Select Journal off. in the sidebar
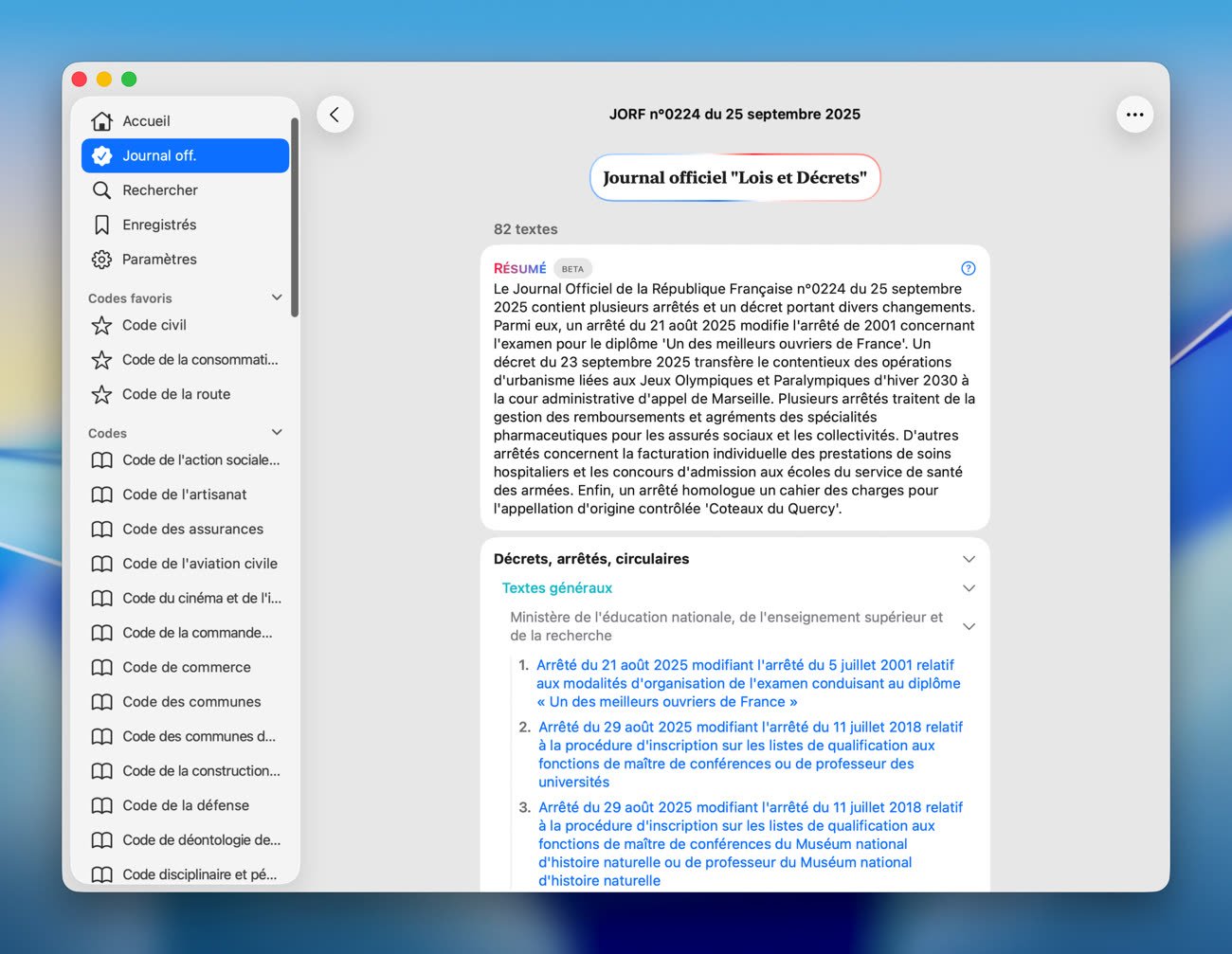 tap(185, 155)
